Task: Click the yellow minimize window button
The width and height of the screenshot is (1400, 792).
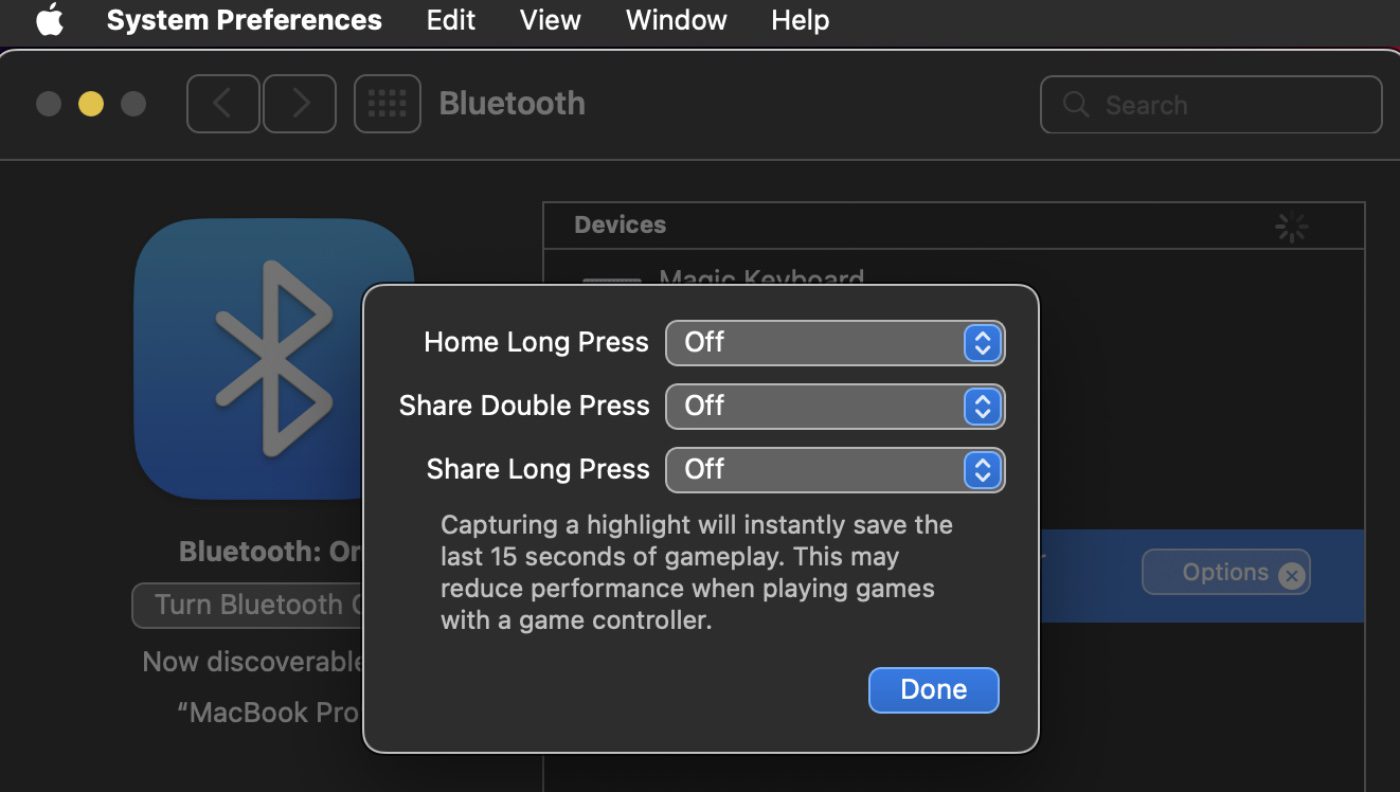Action: 91,104
